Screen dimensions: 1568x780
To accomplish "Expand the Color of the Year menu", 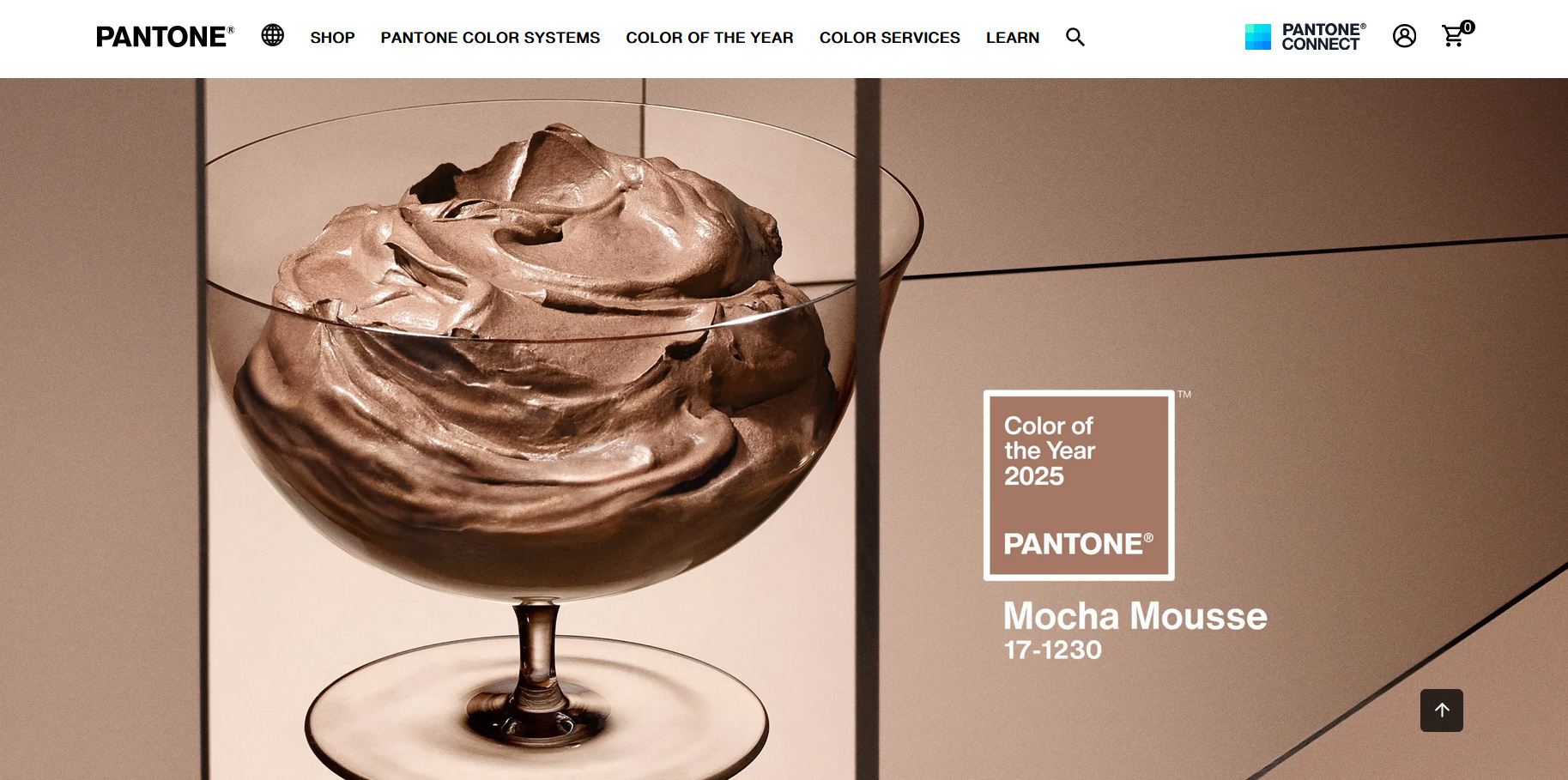I will click(710, 38).
